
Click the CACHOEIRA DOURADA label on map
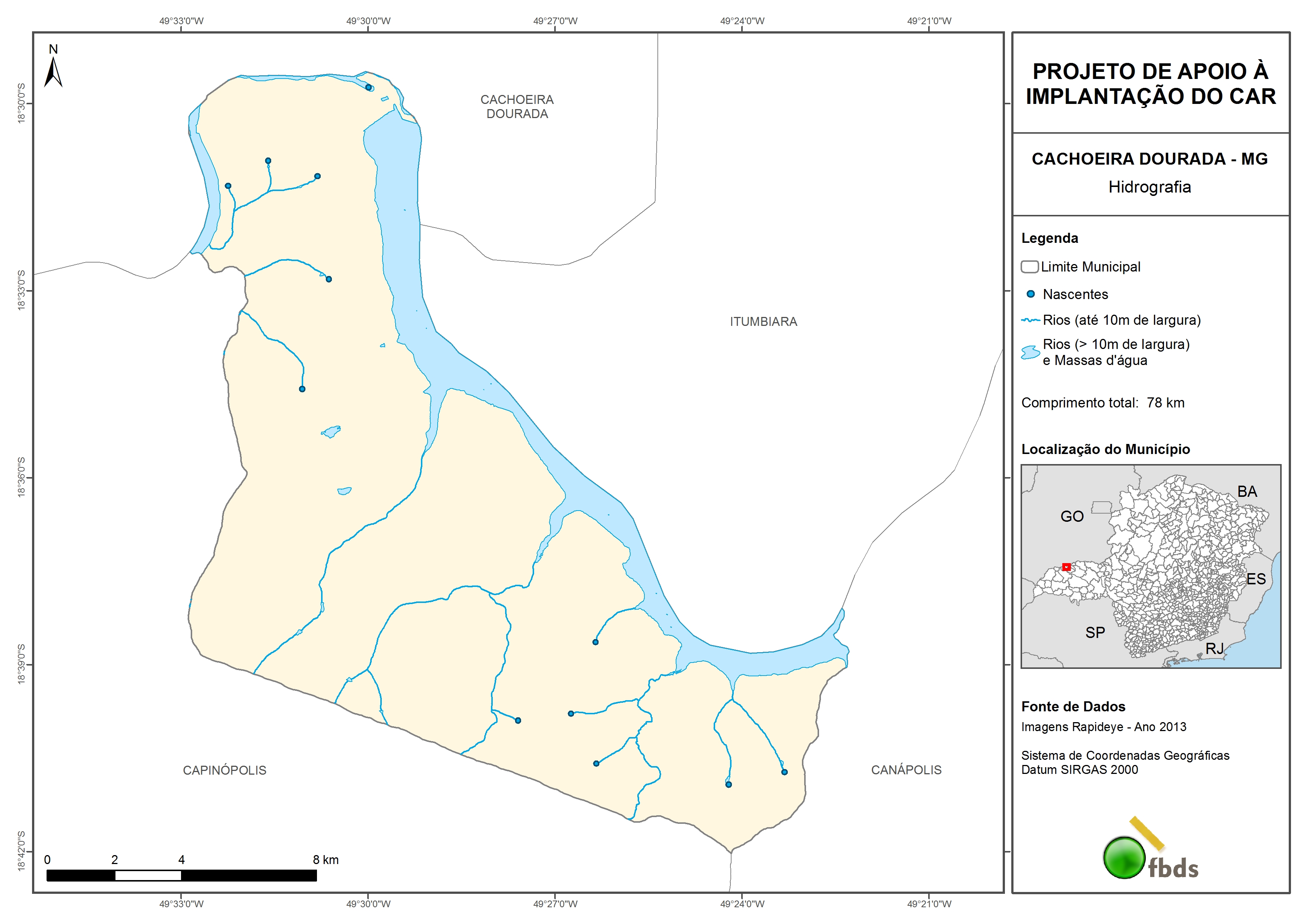coord(517,107)
